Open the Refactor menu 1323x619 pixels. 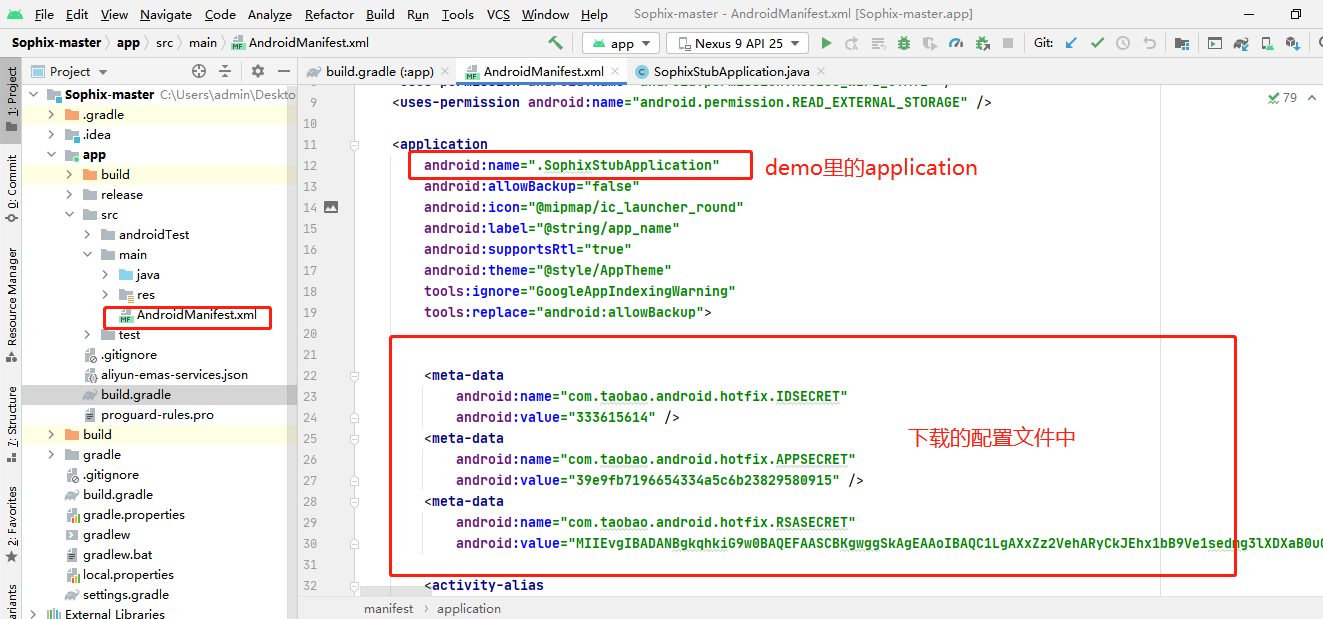click(329, 14)
